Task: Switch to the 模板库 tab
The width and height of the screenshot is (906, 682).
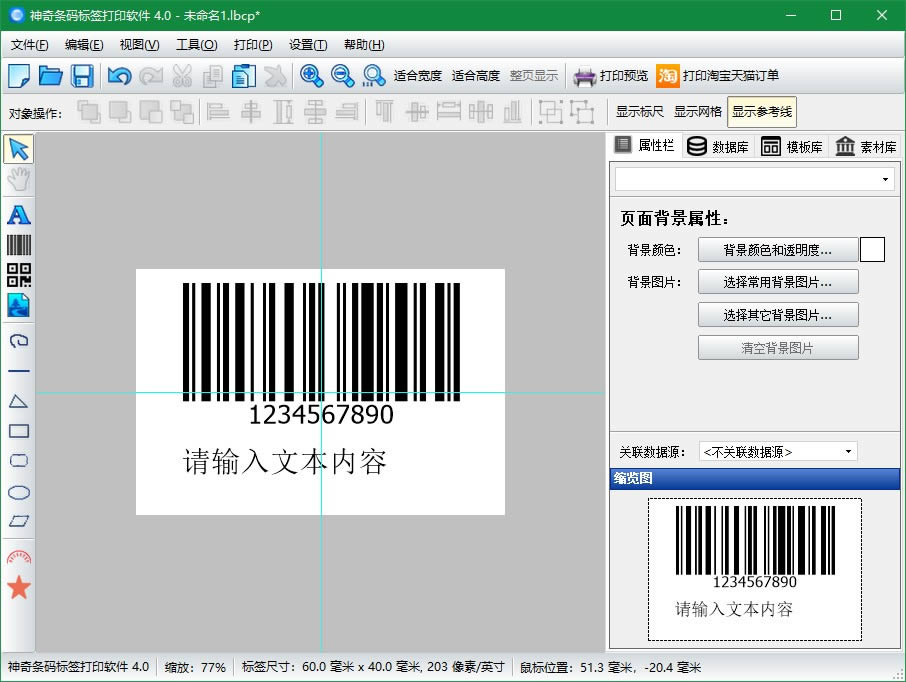Action: coord(792,147)
